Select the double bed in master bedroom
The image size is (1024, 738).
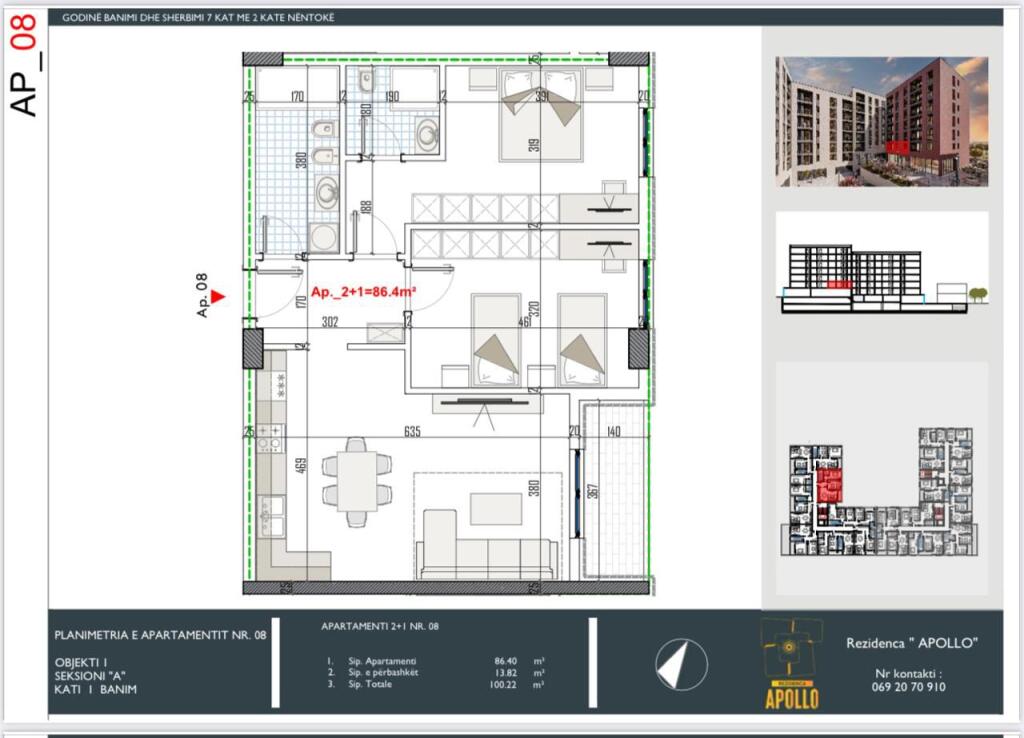(540, 114)
